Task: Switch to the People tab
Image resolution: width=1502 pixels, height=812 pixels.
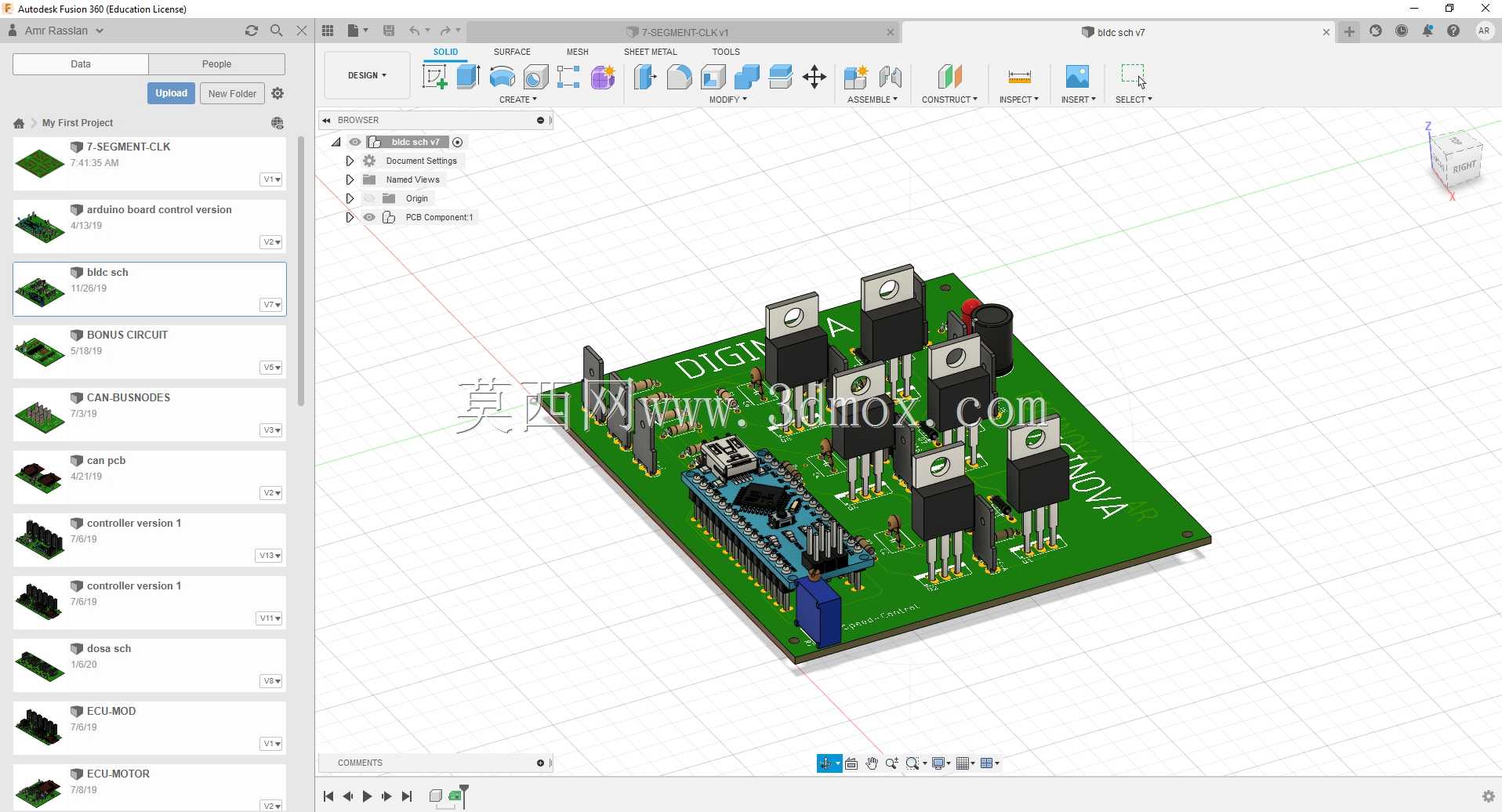Action: [x=217, y=64]
